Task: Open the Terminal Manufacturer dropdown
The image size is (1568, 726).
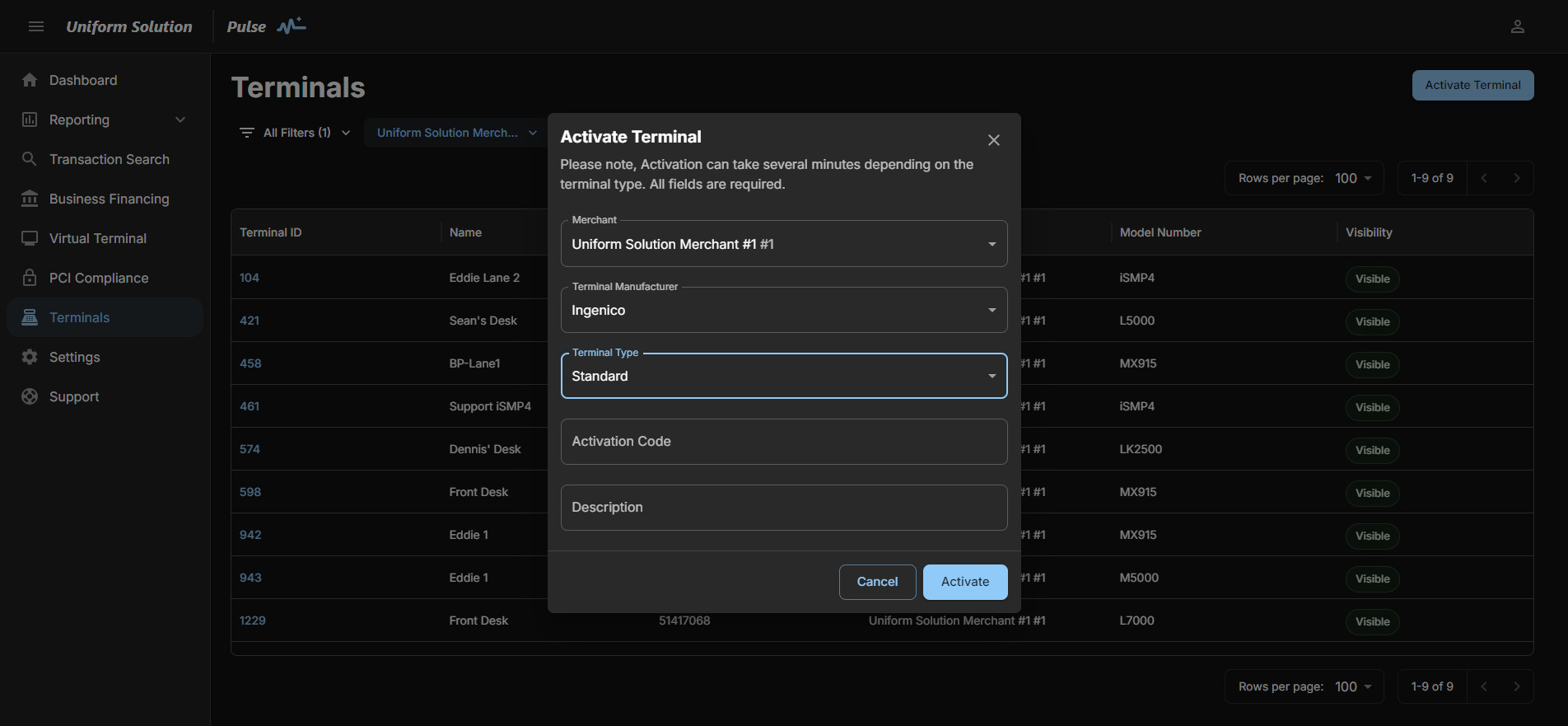Action: tap(784, 310)
